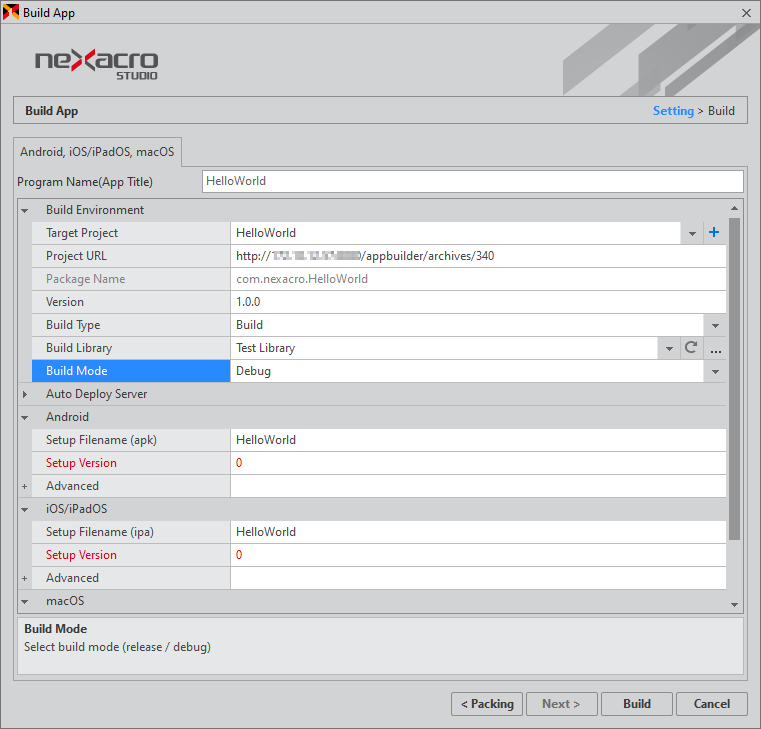Screen dimensions: 761x729
Task: Click the Program Name input field
Action: click(x=472, y=181)
